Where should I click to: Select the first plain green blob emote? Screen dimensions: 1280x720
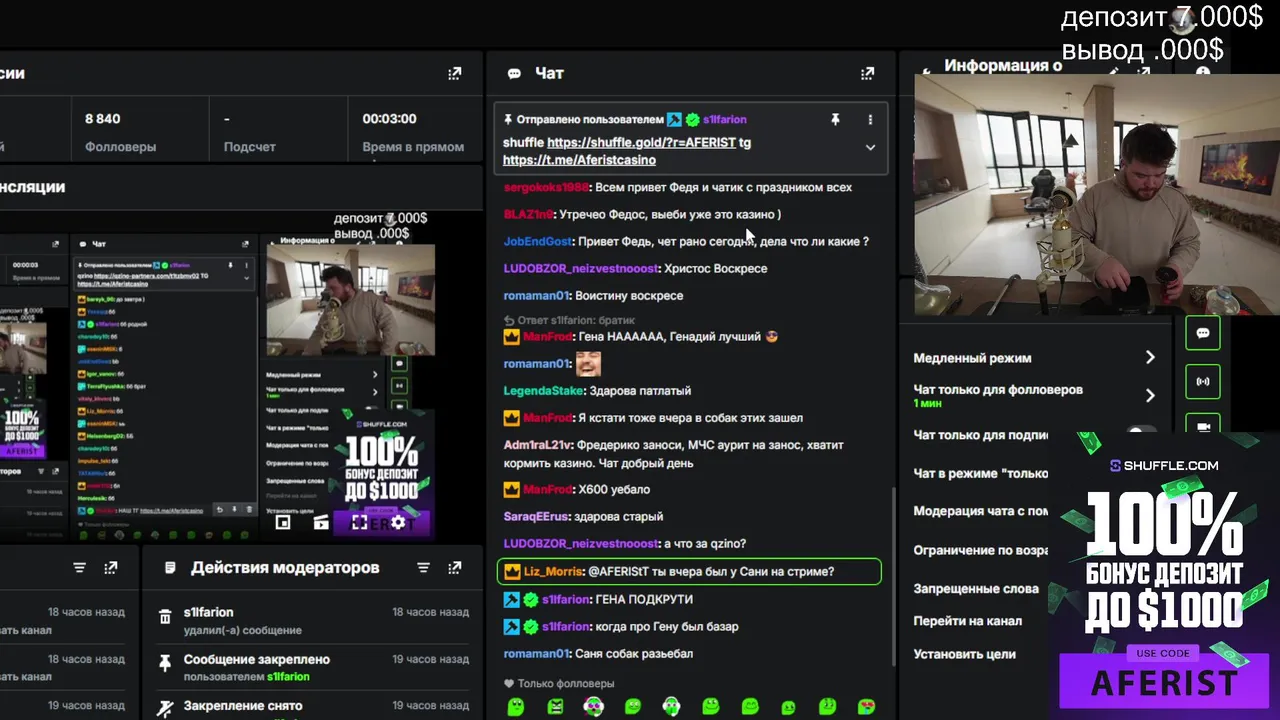click(516, 706)
